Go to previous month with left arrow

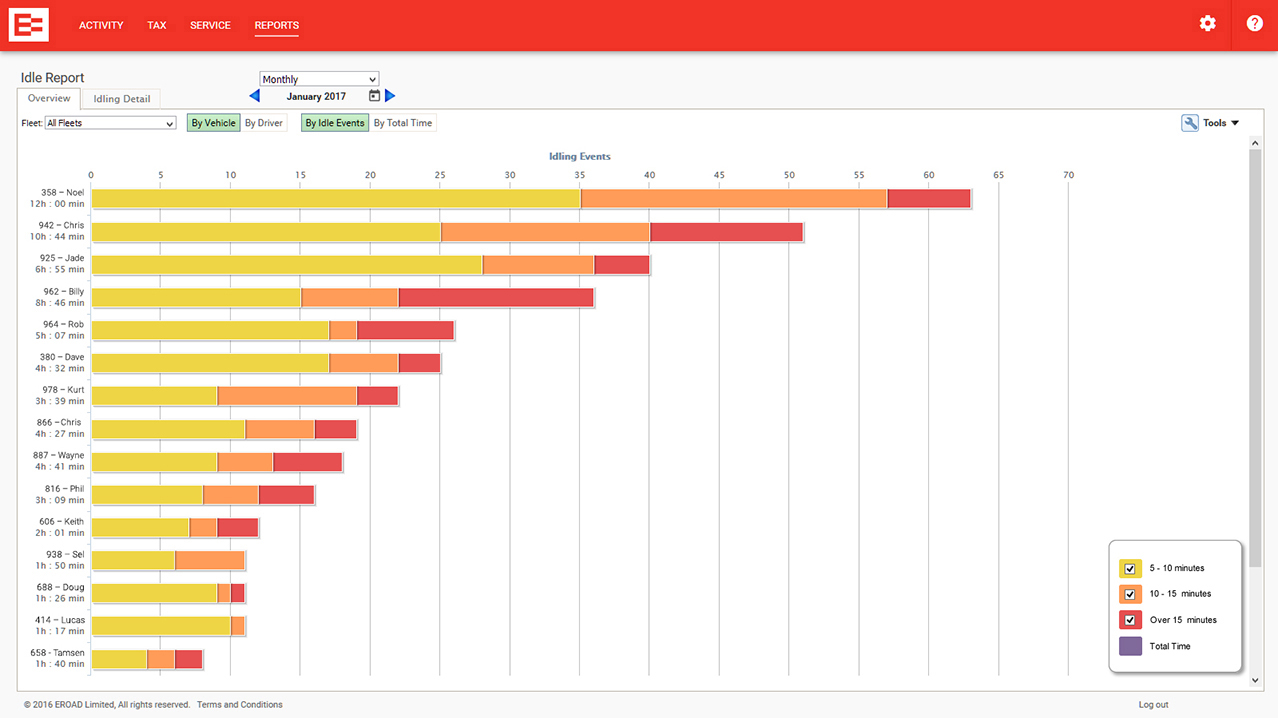[x=254, y=96]
